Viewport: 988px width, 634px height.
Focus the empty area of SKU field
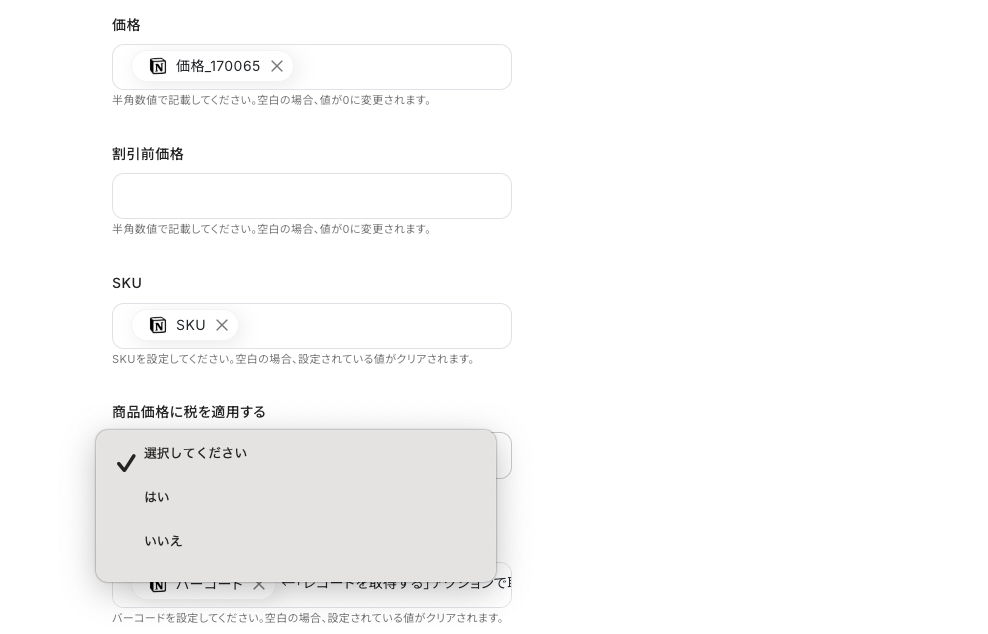tap(374, 326)
